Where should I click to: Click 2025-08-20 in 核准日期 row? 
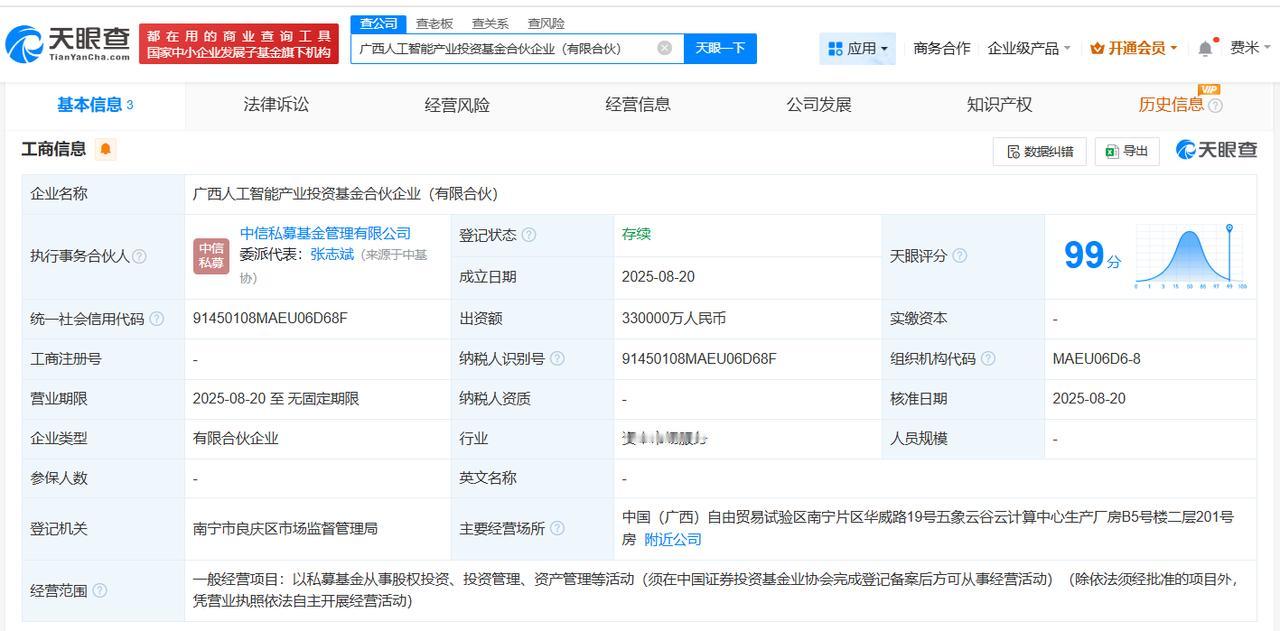coord(1089,398)
